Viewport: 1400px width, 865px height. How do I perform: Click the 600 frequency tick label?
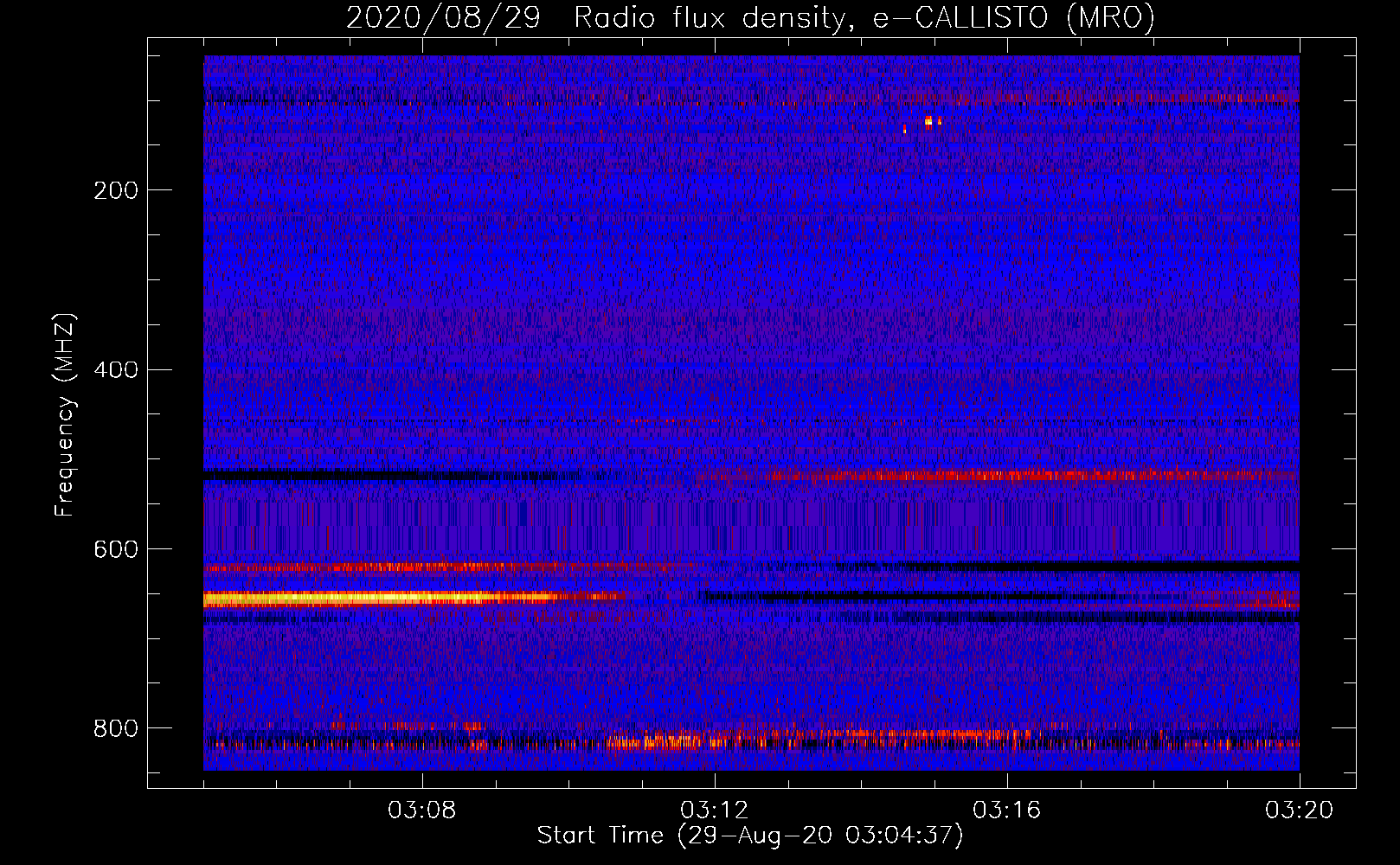(x=116, y=550)
